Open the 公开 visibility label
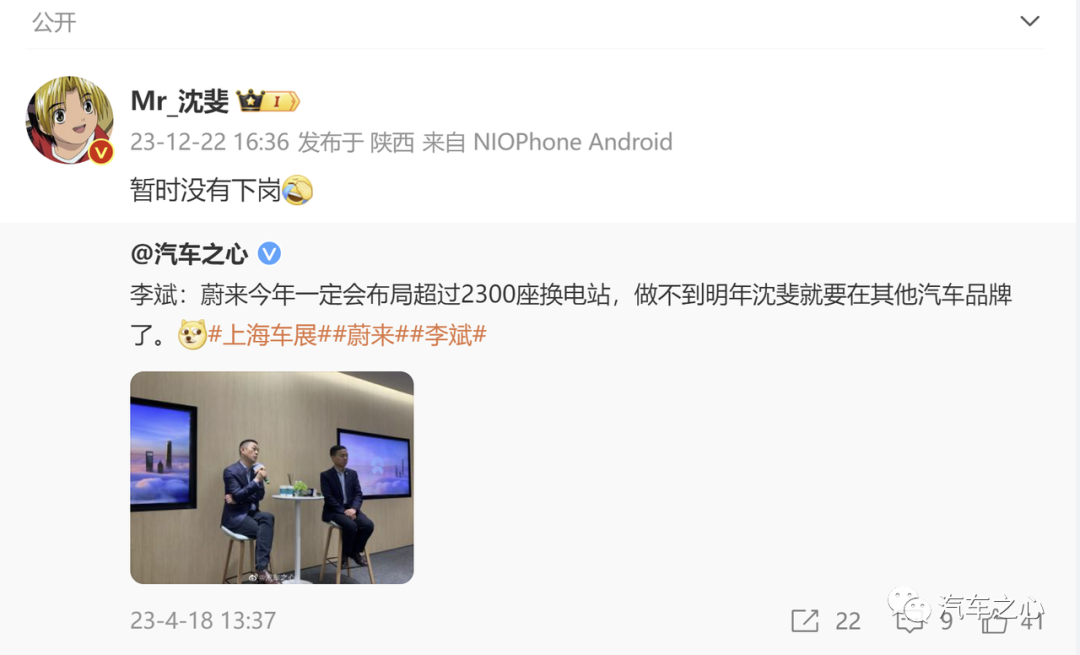The image size is (1080, 655). click(54, 23)
